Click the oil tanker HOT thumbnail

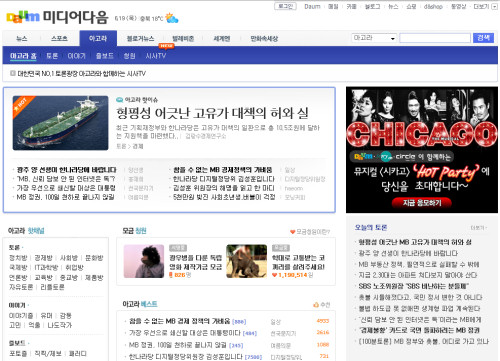coord(60,123)
